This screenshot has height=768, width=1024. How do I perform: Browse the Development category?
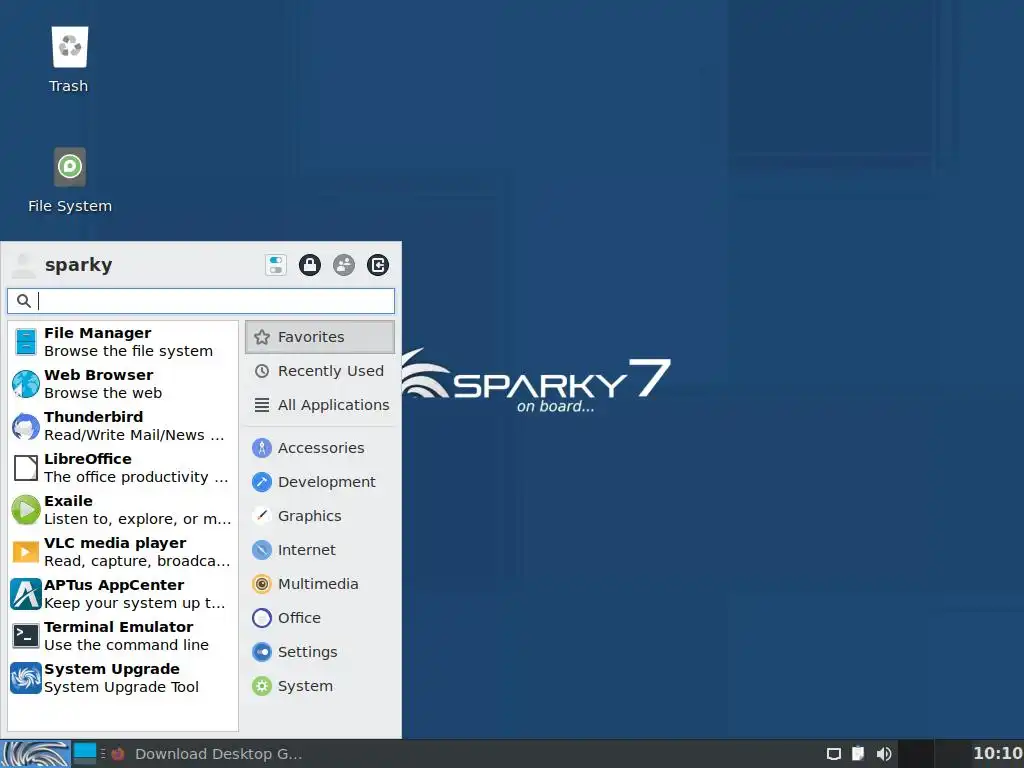tap(320, 482)
